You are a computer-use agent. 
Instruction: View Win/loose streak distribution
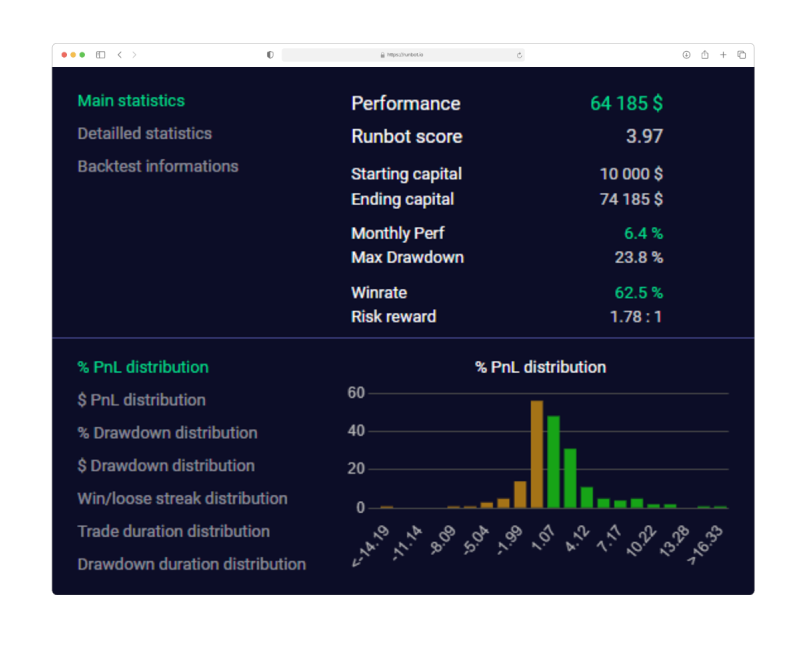click(182, 498)
